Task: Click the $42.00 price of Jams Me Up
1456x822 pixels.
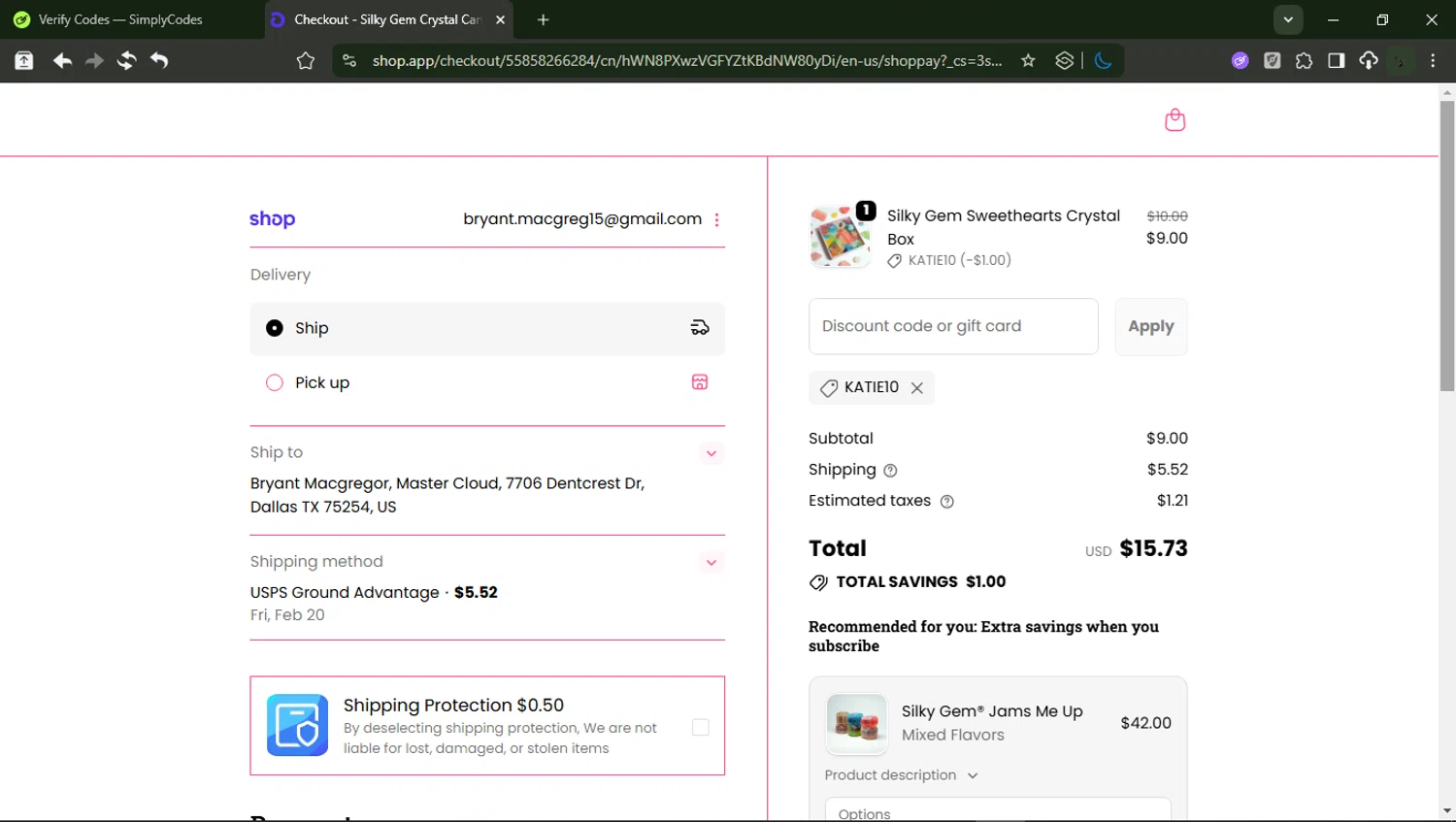Action: [x=1145, y=723]
